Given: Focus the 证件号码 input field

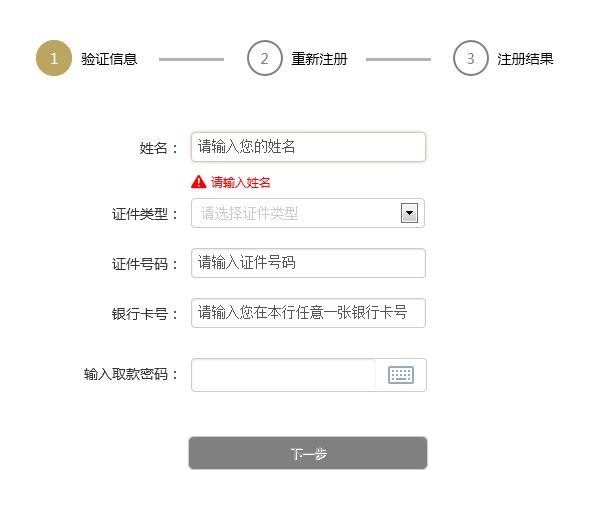Looking at the screenshot, I should click(x=308, y=263).
